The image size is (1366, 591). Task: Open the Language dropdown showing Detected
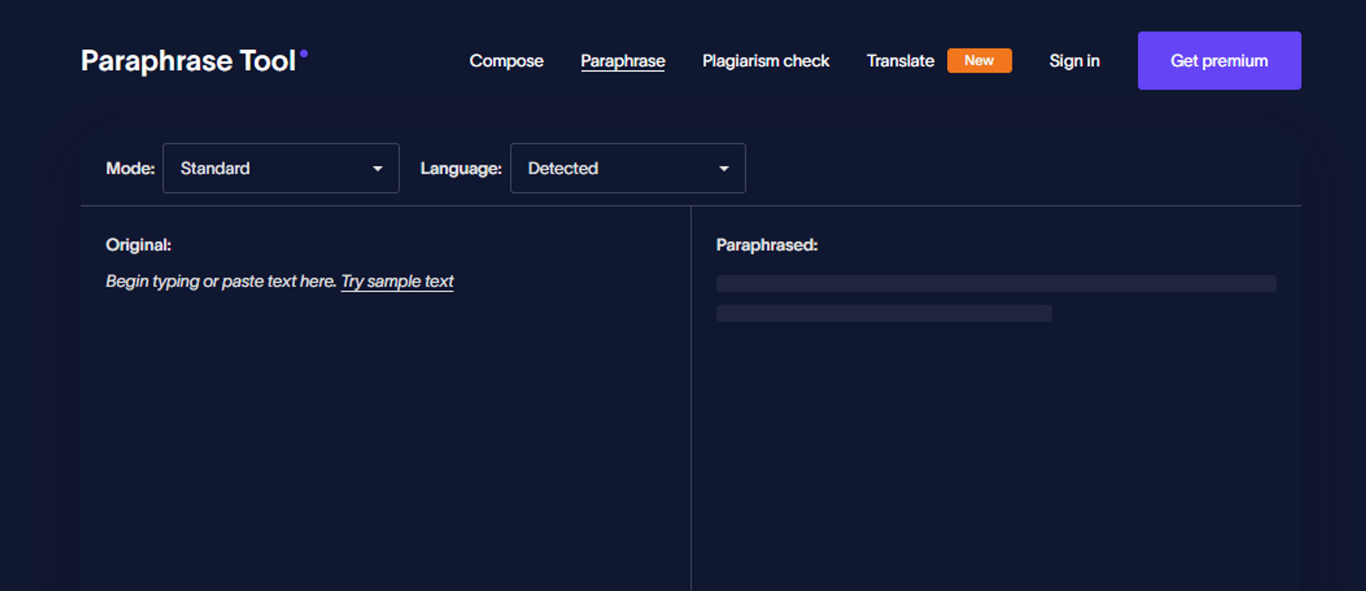(x=628, y=168)
